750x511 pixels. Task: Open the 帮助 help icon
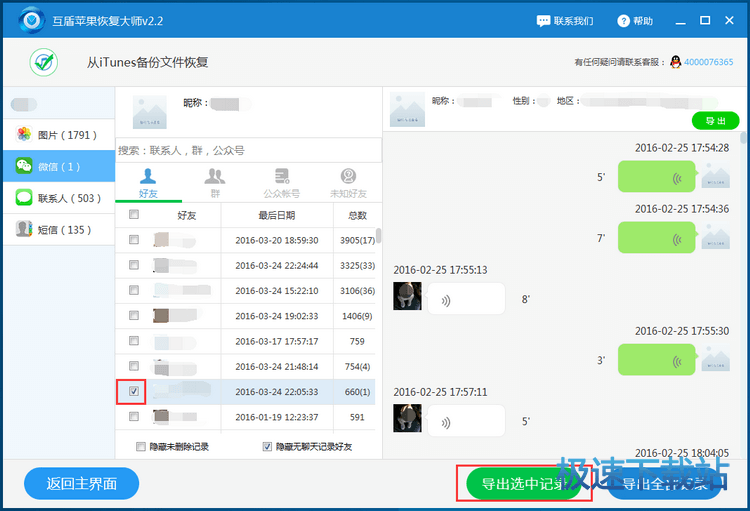pos(623,21)
